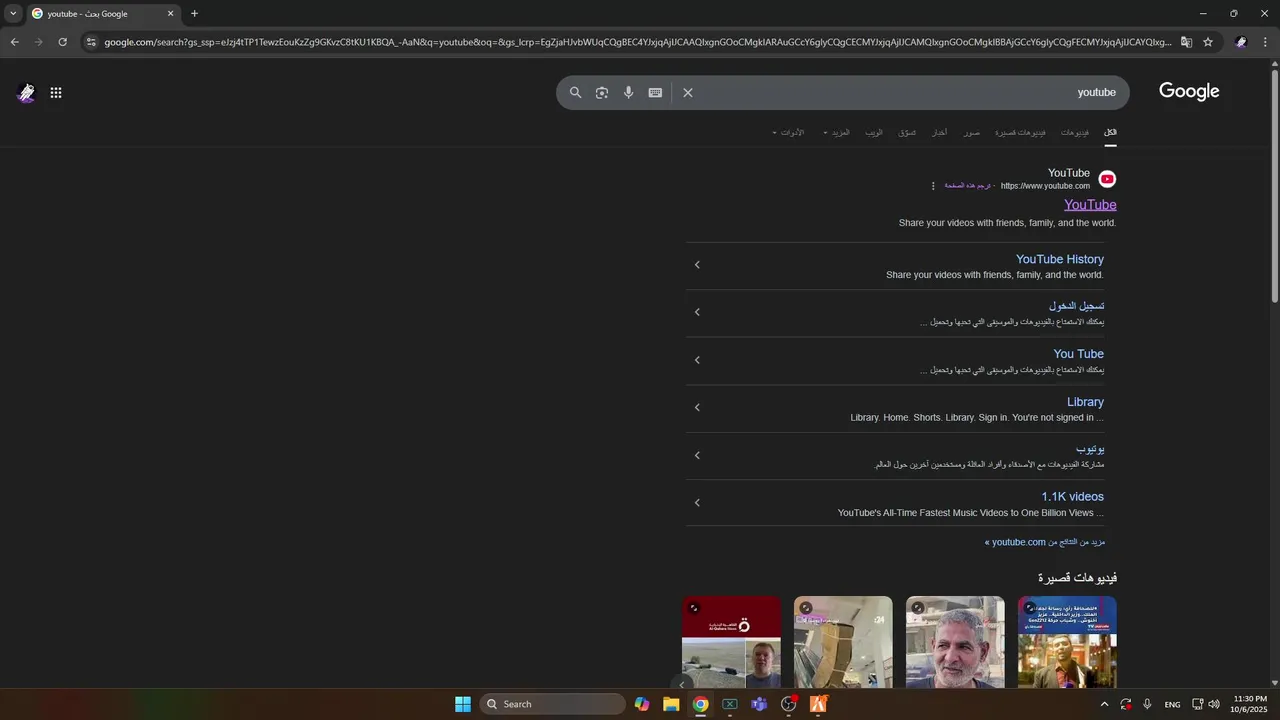The height and width of the screenshot is (720, 1280).
Task: Open the three-dot menu for the YouTube result
Action: coord(933,186)
